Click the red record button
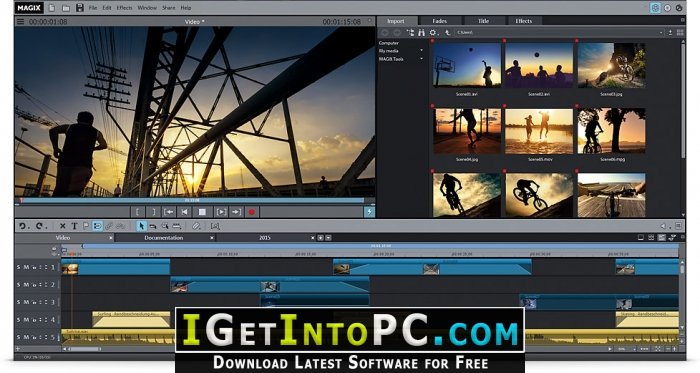700x373 pixels. tap(251, 212)
